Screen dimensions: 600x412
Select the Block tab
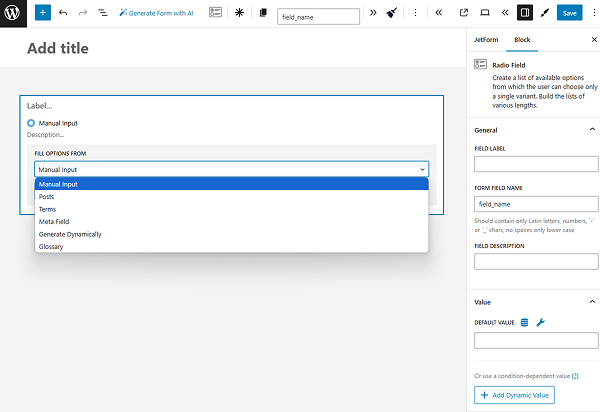click(x=522, y=40)
